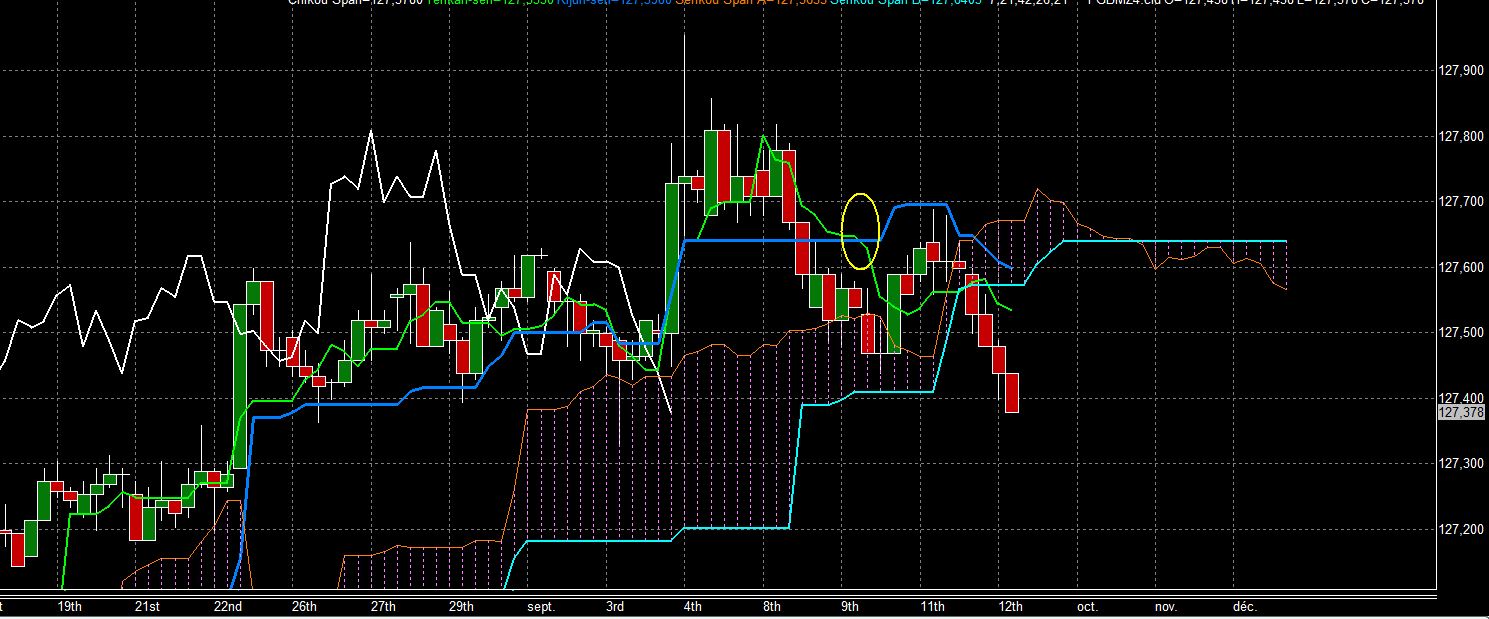The image size is (1489, 619).
Task: Click the 9th date label
Action: pyautogui.click(x=850, y=607)
